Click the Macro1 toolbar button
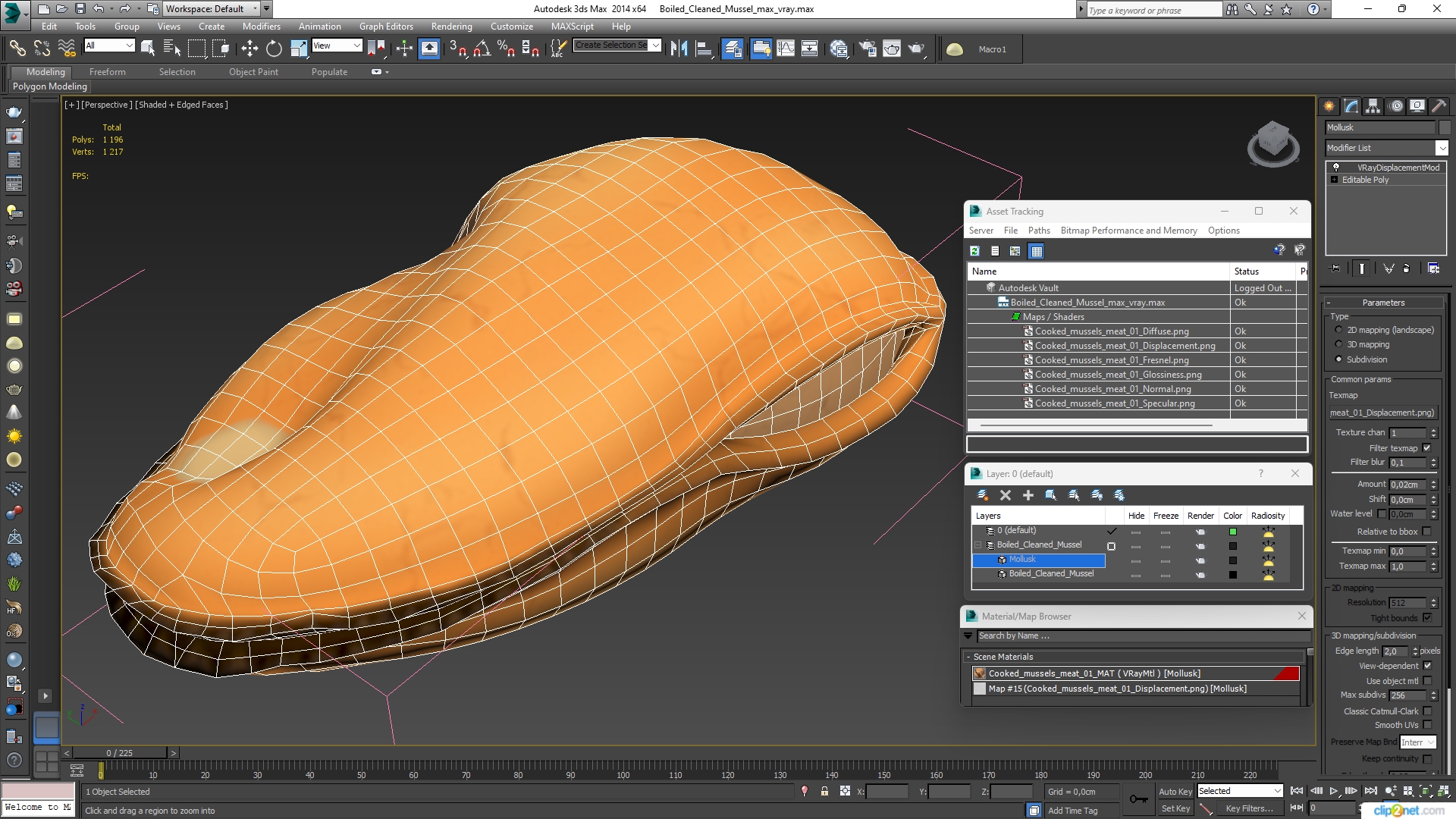1456x819 pixels. [992, 49]
